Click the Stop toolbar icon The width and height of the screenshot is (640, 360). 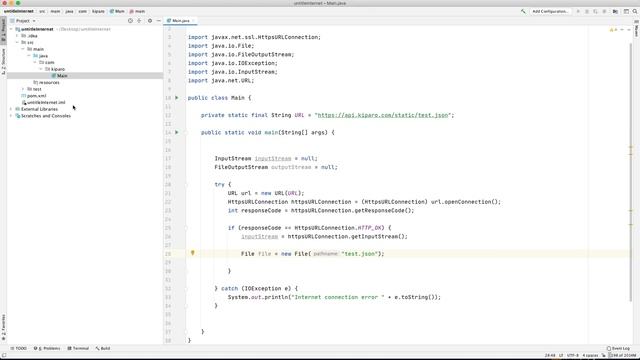pyautogui.click(x=604, y=11)
